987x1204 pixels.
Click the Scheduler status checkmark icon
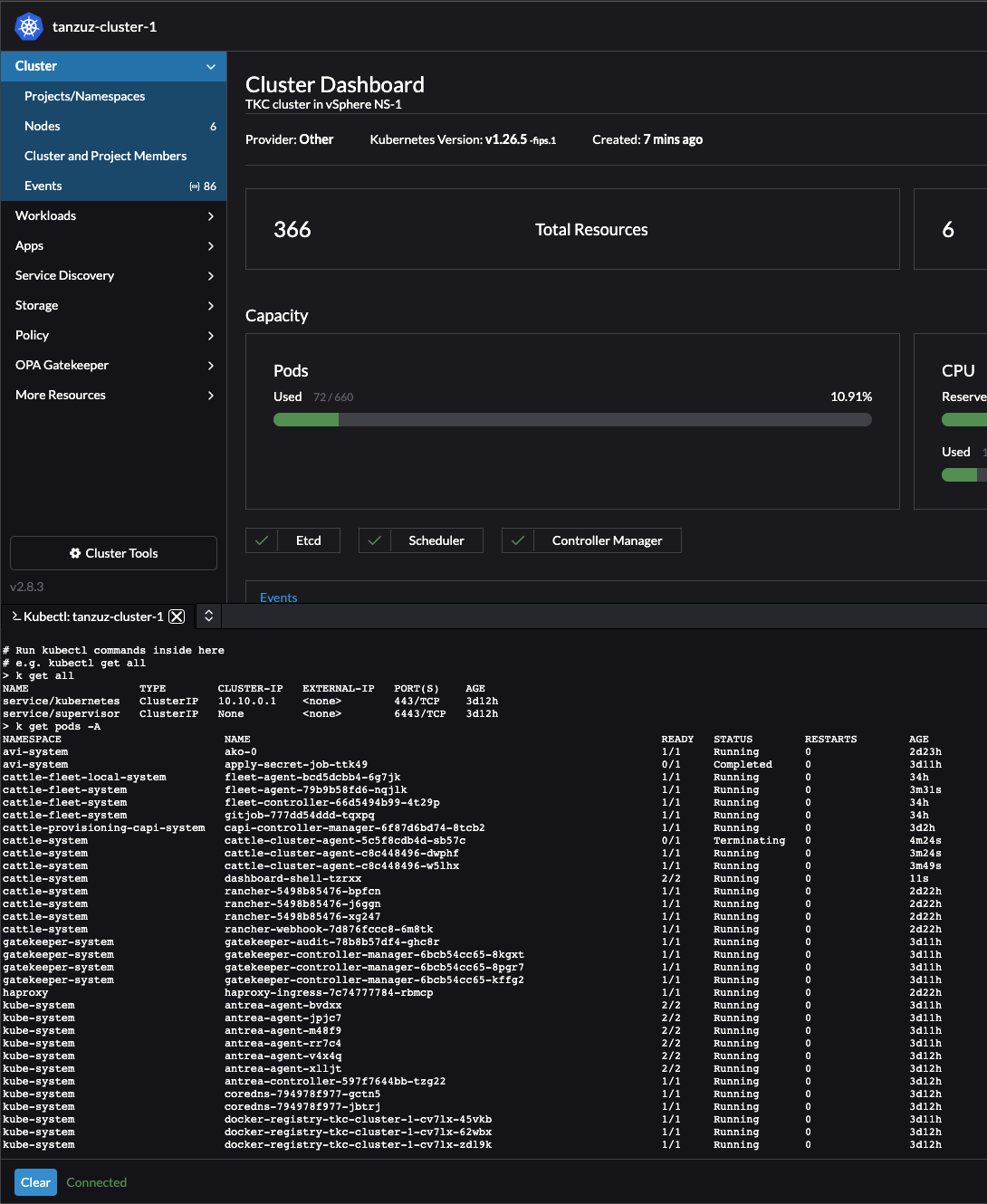375,540
